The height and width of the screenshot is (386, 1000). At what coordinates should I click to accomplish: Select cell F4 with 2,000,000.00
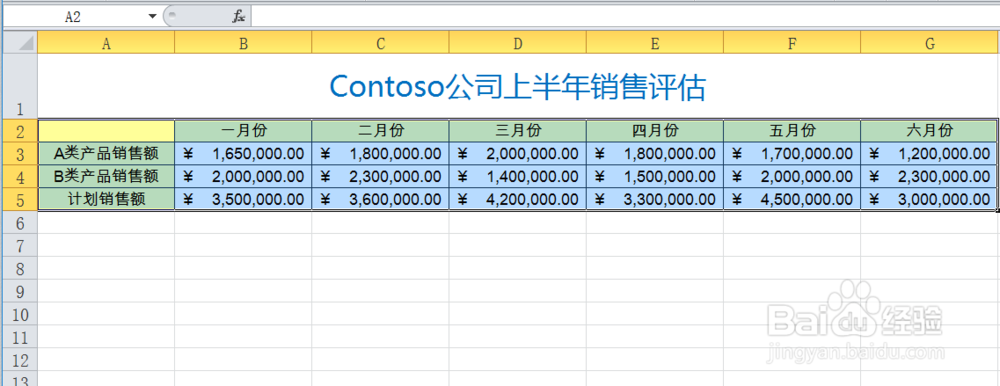coord(791,176)
